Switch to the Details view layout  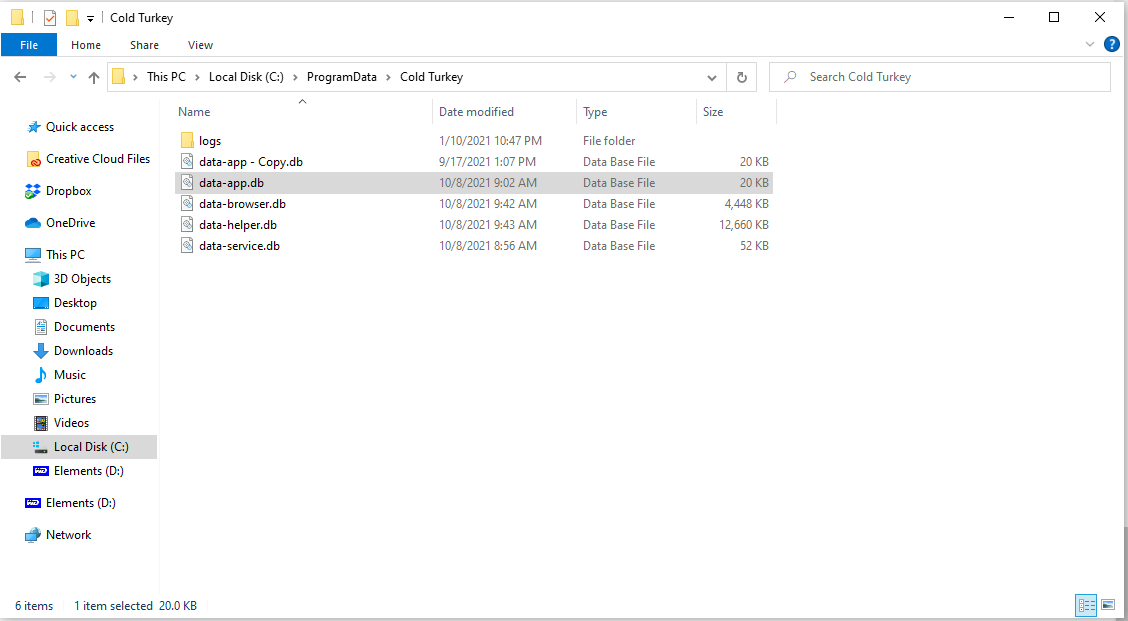click(x=1086, y=605)
